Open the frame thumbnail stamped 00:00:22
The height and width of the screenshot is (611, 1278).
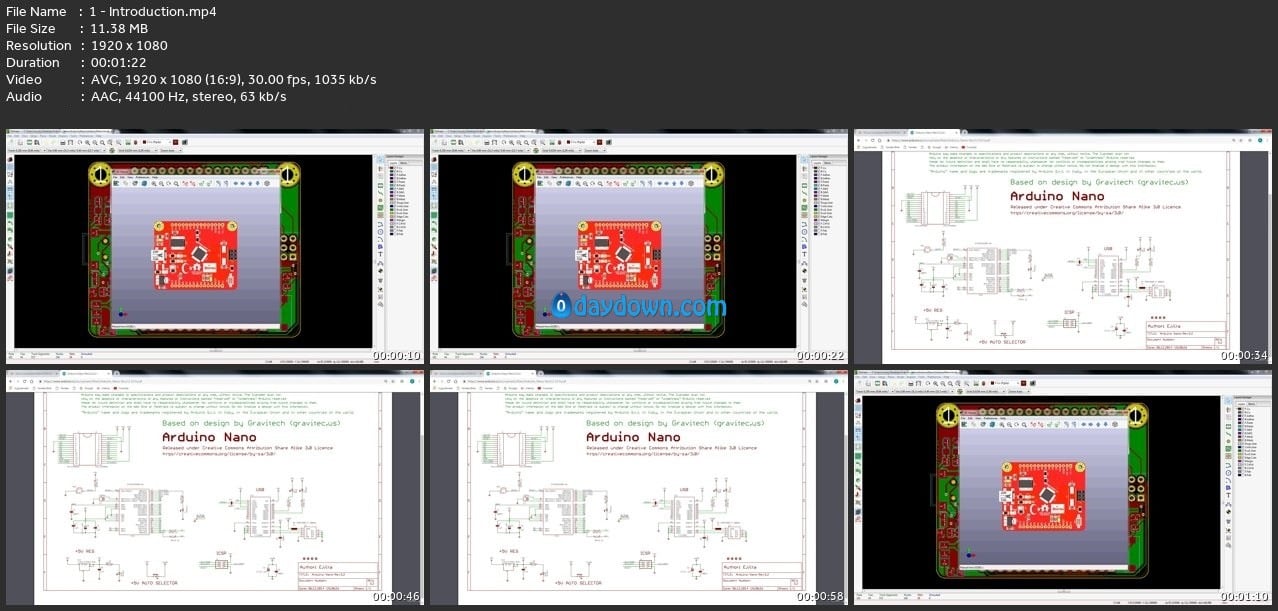(638, 245)
